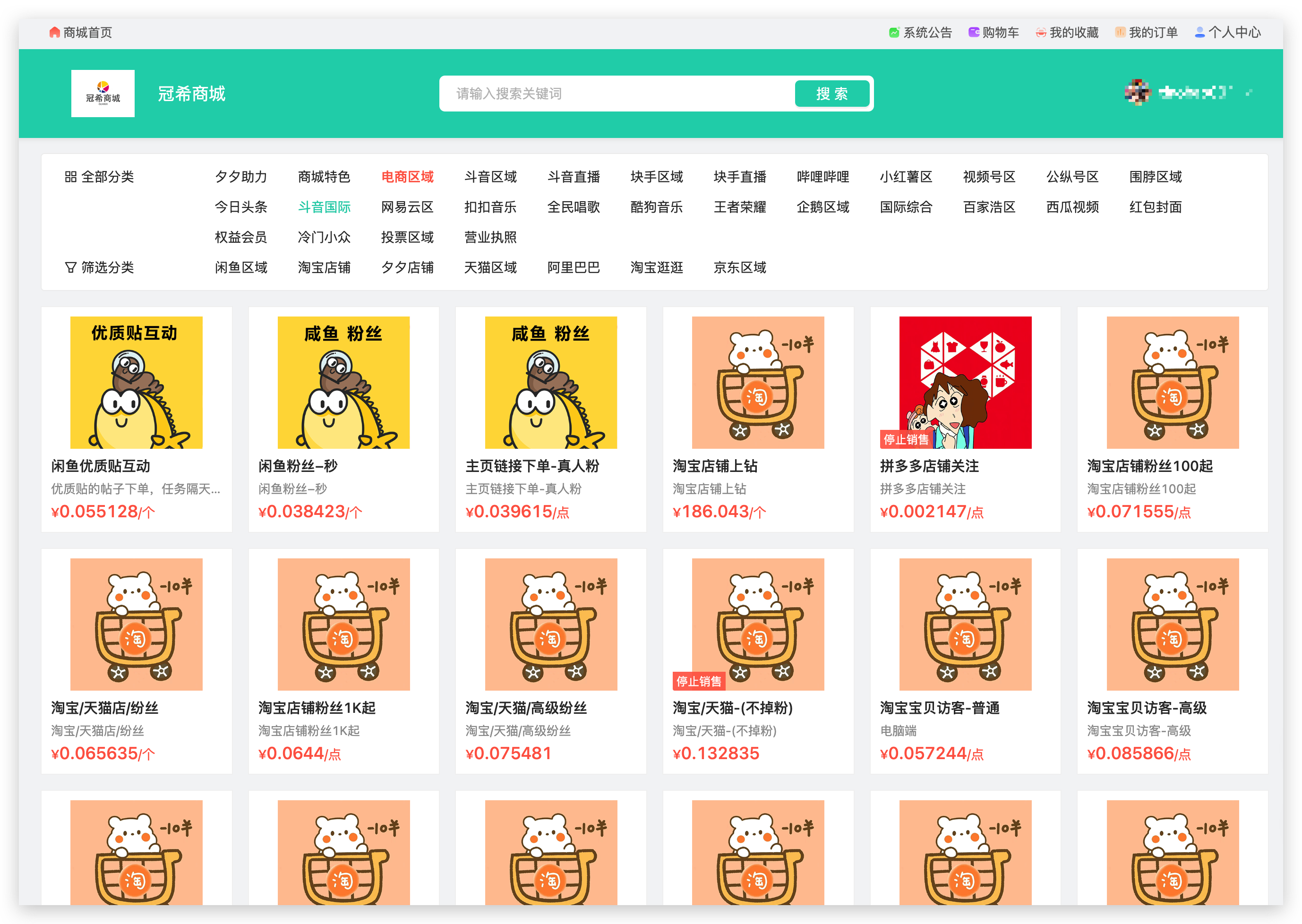Open the 拼多多店铺关注 product thumbnail

tap(965, 382)
